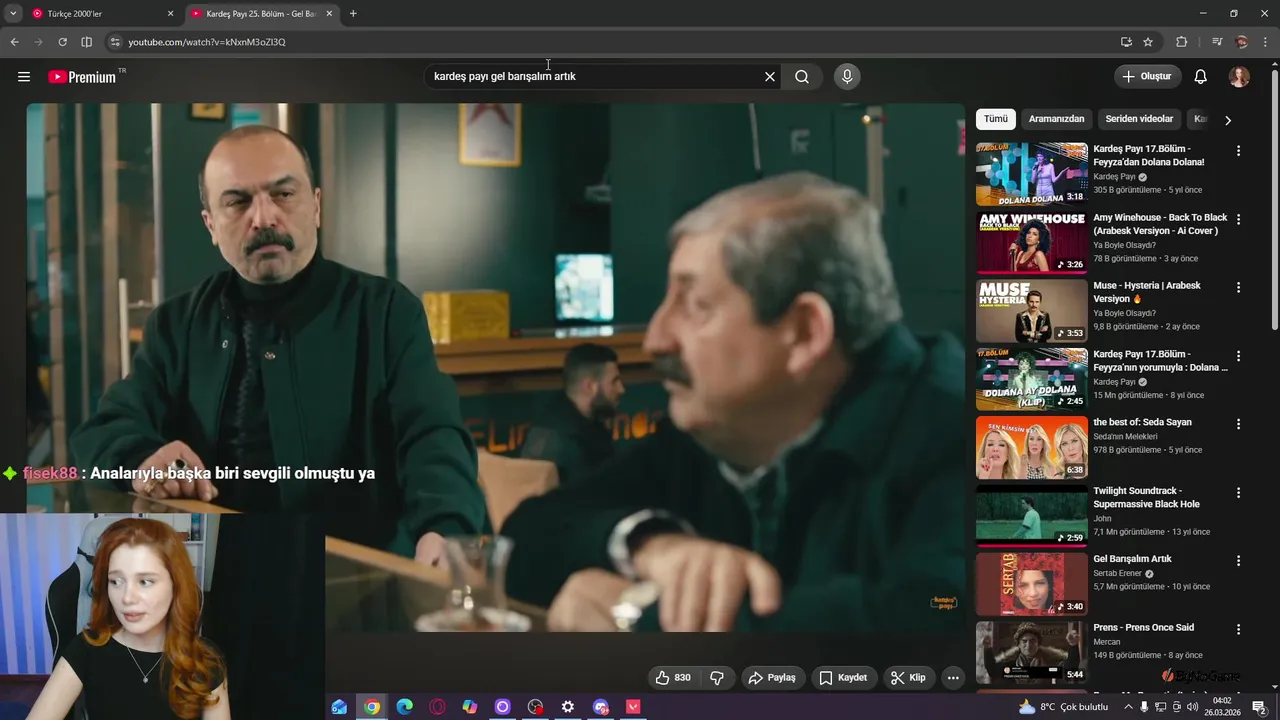Open options for Amy Winehouse Back To Black video
This screenshot has width=1280, height=720.
[1238, 219]
